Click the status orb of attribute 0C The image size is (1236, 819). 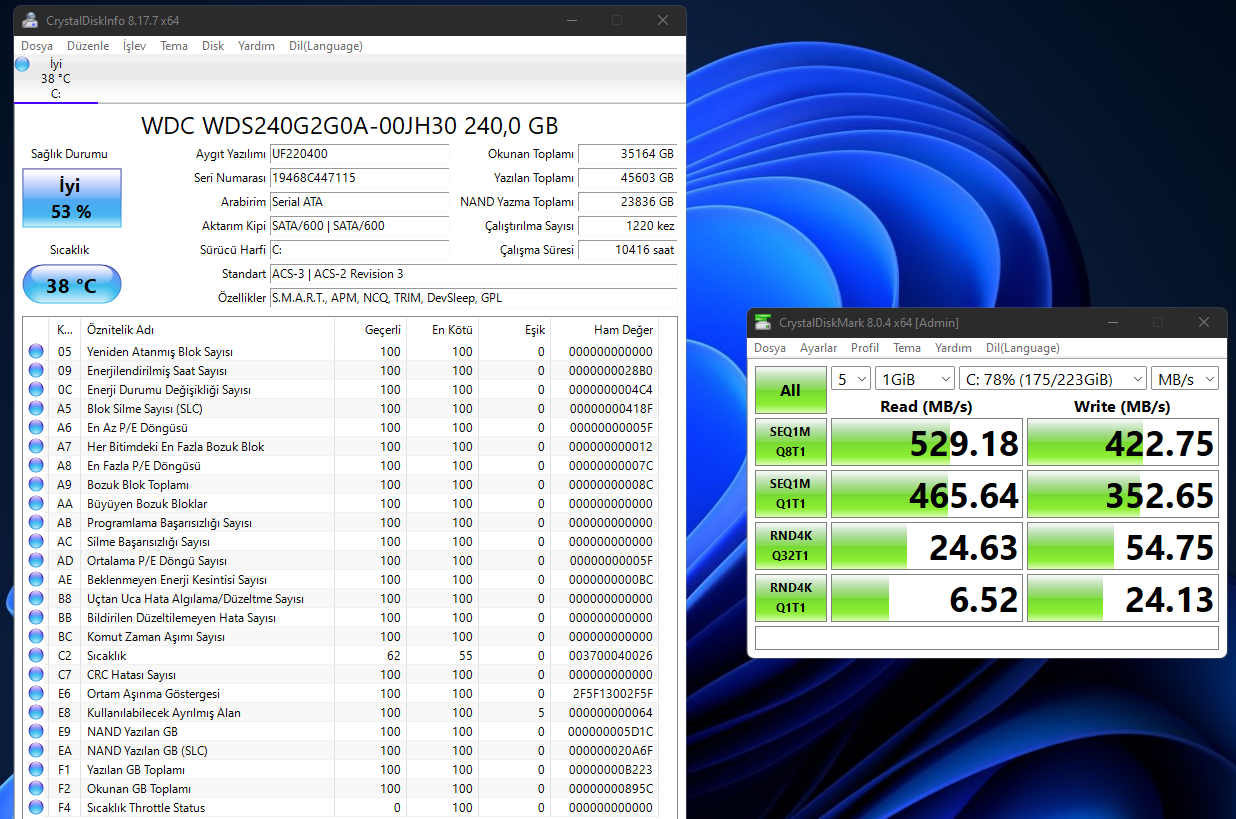pos(37,389)
